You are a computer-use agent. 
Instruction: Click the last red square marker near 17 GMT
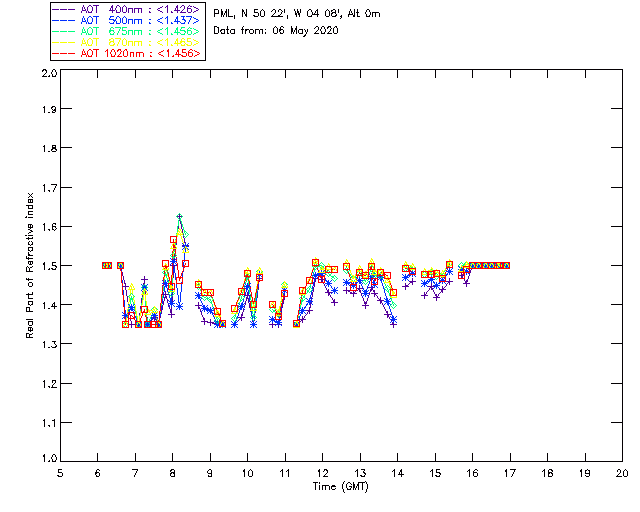(506, 265)
